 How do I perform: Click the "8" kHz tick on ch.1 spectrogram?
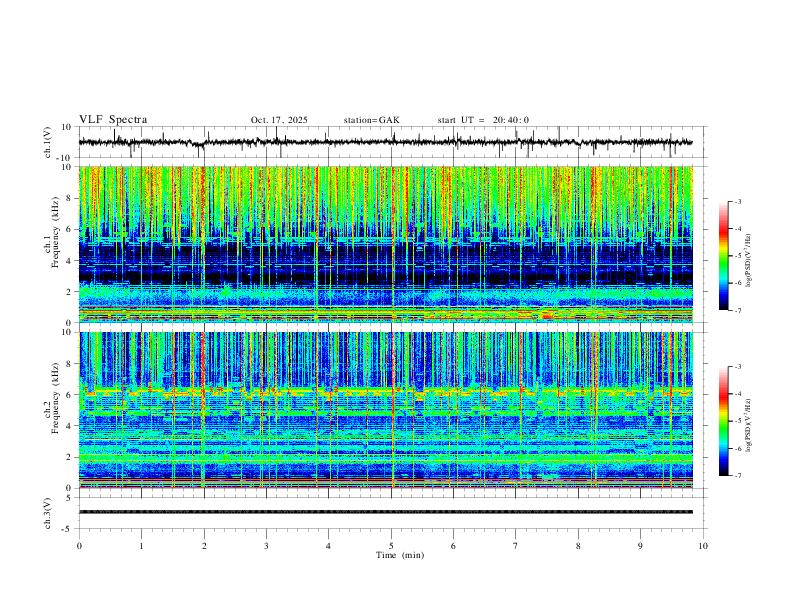click(x=70, y=198)
